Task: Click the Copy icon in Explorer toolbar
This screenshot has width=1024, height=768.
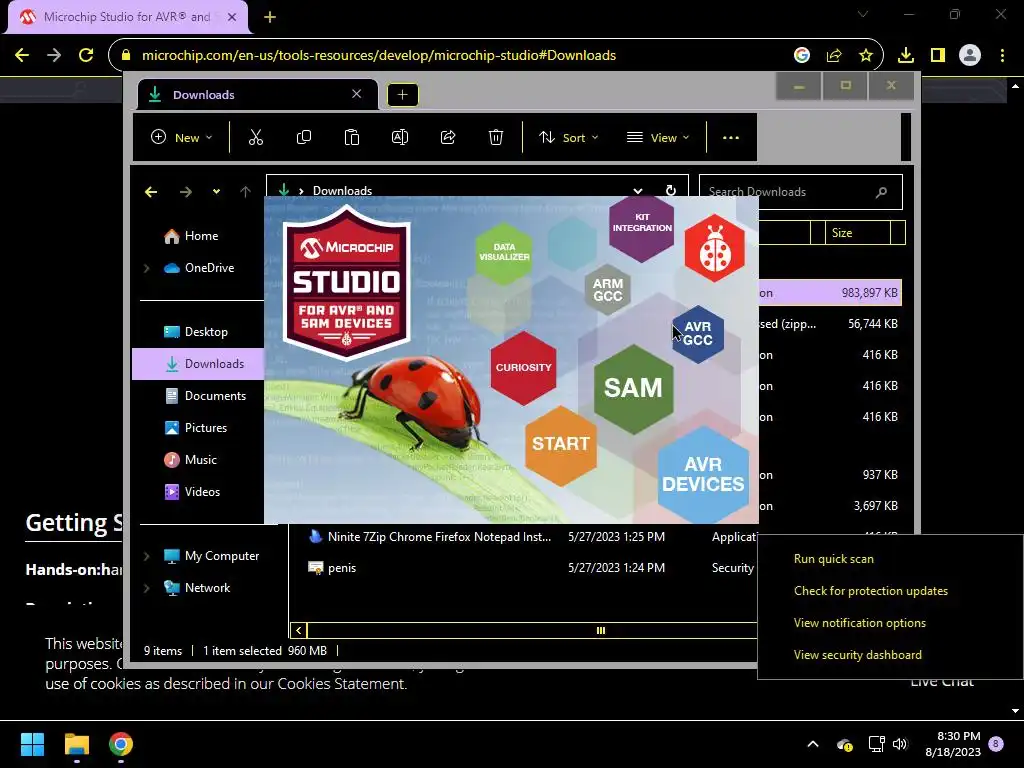Action: click(x=304, y=137)
